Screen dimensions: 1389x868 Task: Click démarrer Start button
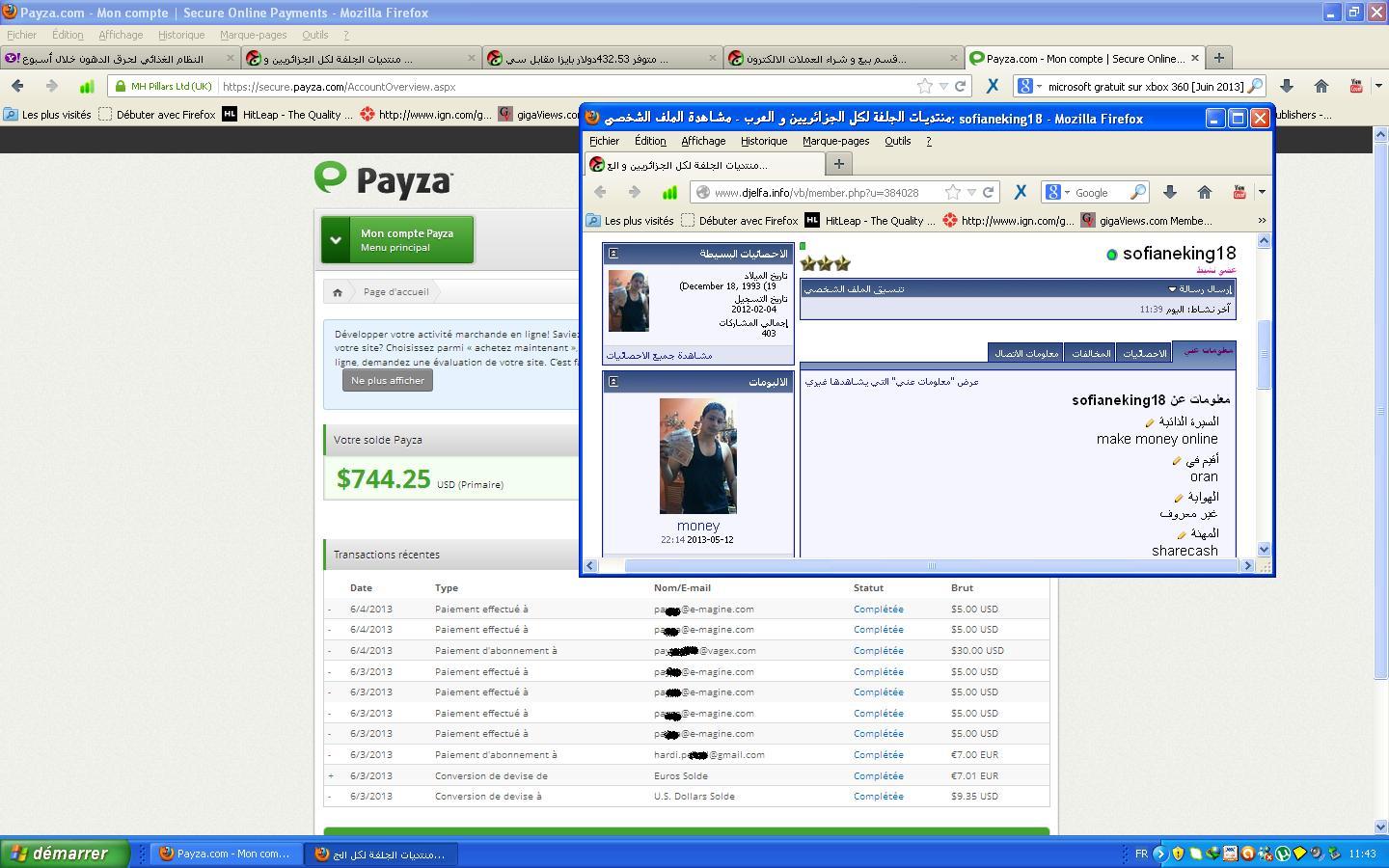coord(64,854)
